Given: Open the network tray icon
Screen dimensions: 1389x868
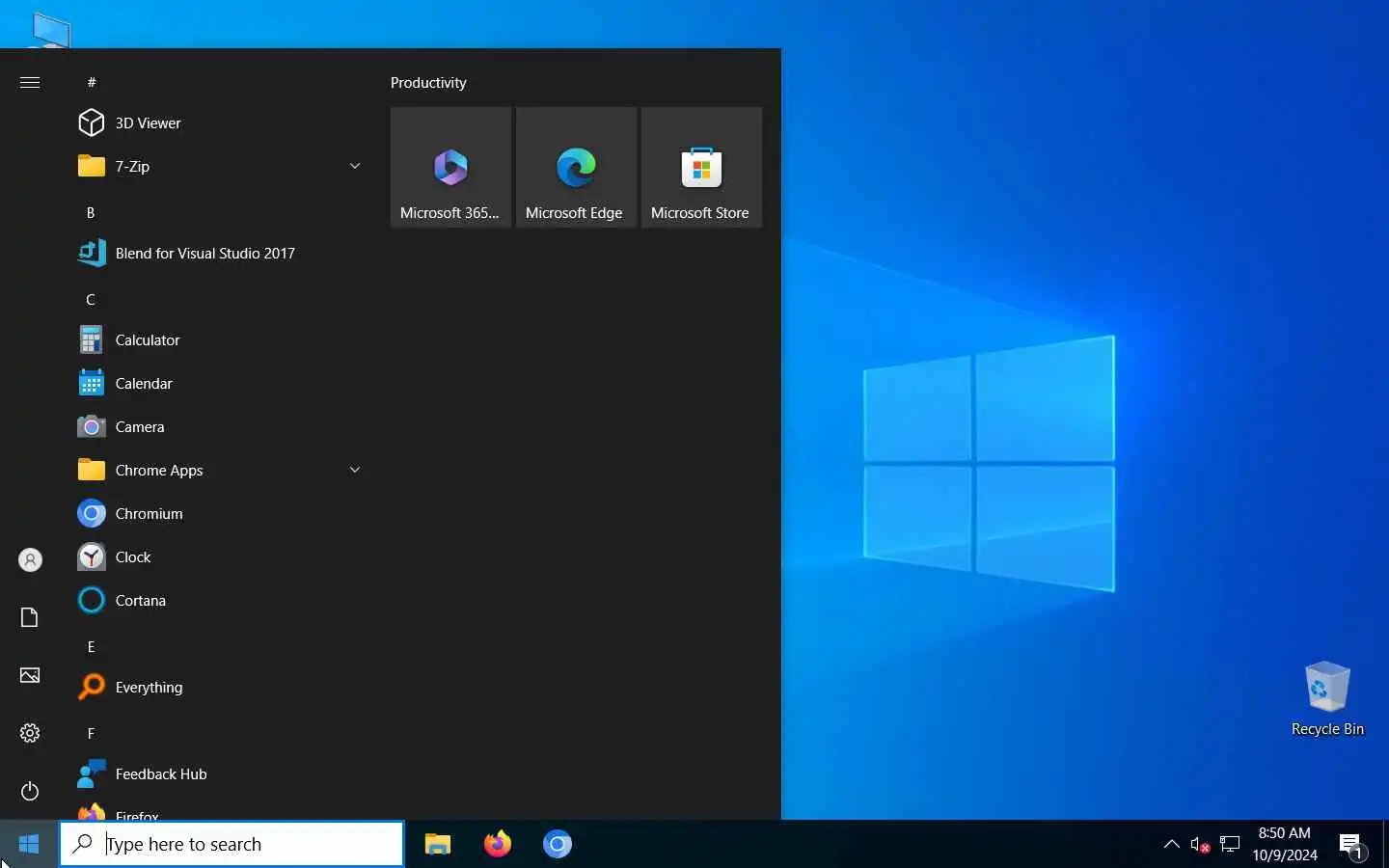Looking at the screenshot, I should (x=1230, y=844).
